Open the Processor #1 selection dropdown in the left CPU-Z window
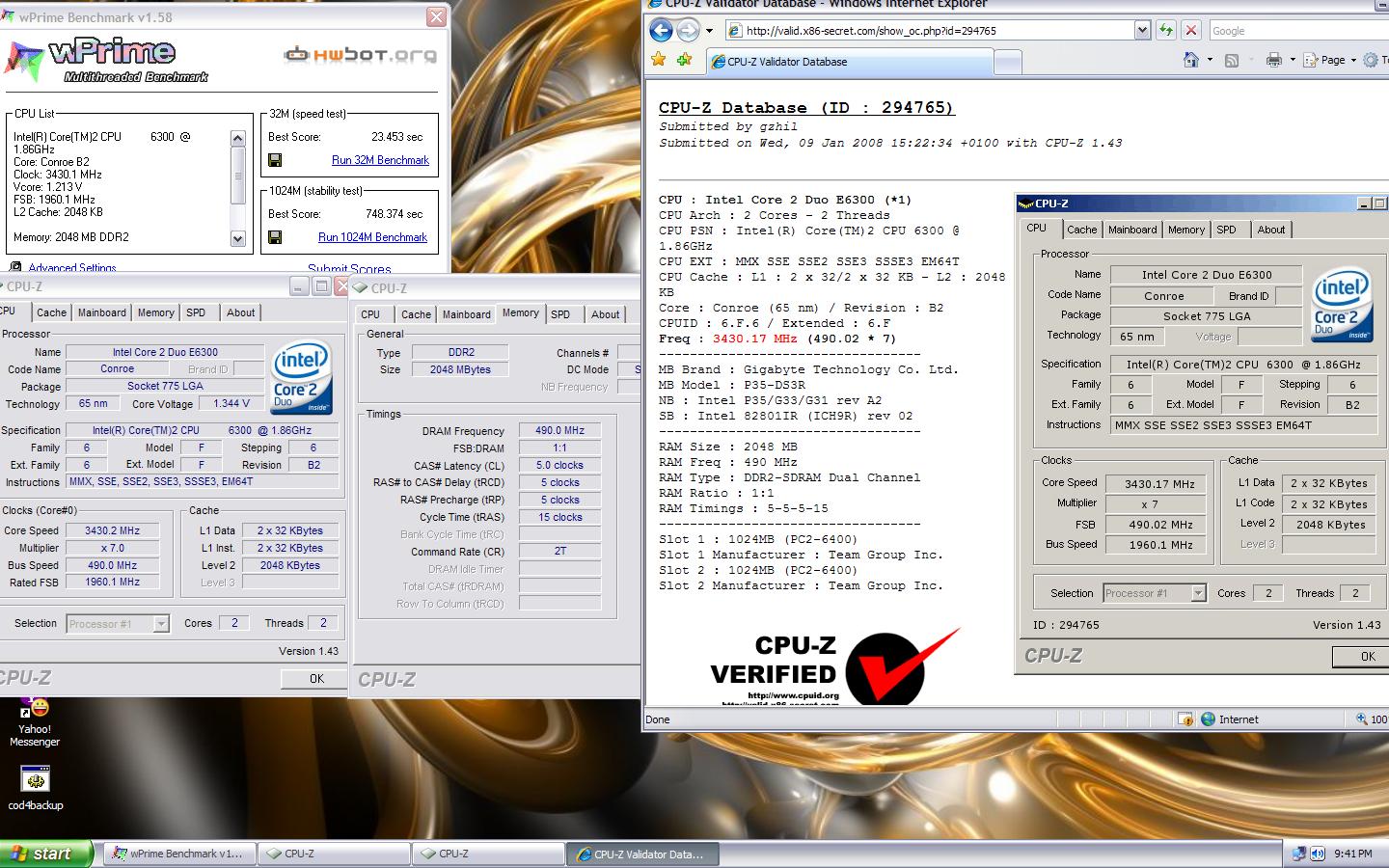Viewport: 1389px width, 868px height. click(x=118, y=624)
